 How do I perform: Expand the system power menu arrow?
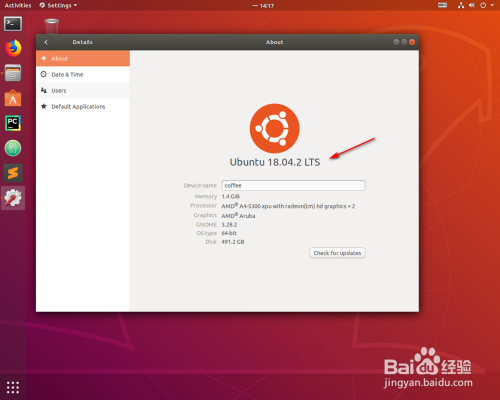click(x=492, y=5)
